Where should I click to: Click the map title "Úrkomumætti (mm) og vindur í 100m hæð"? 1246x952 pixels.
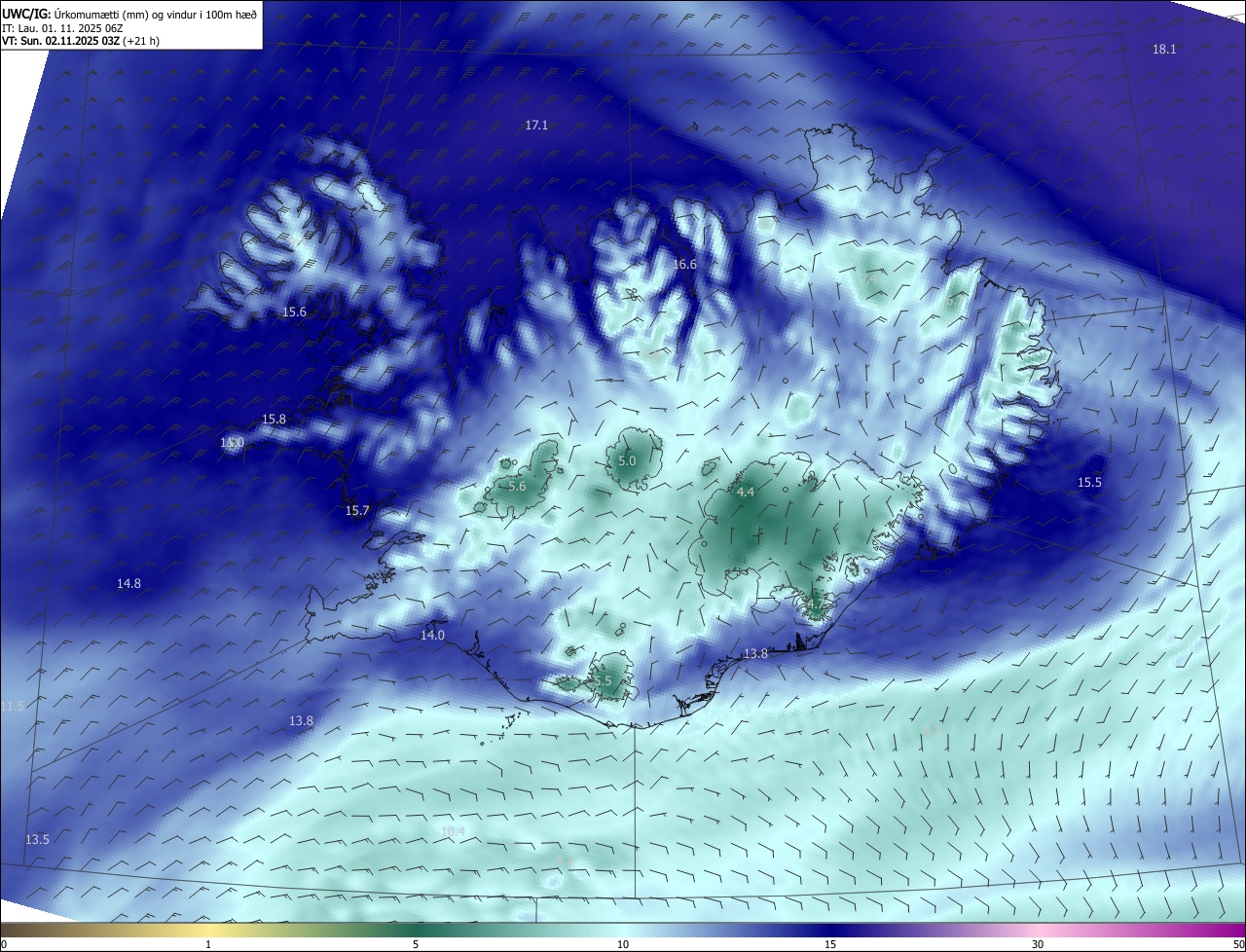tap(155, 14)
